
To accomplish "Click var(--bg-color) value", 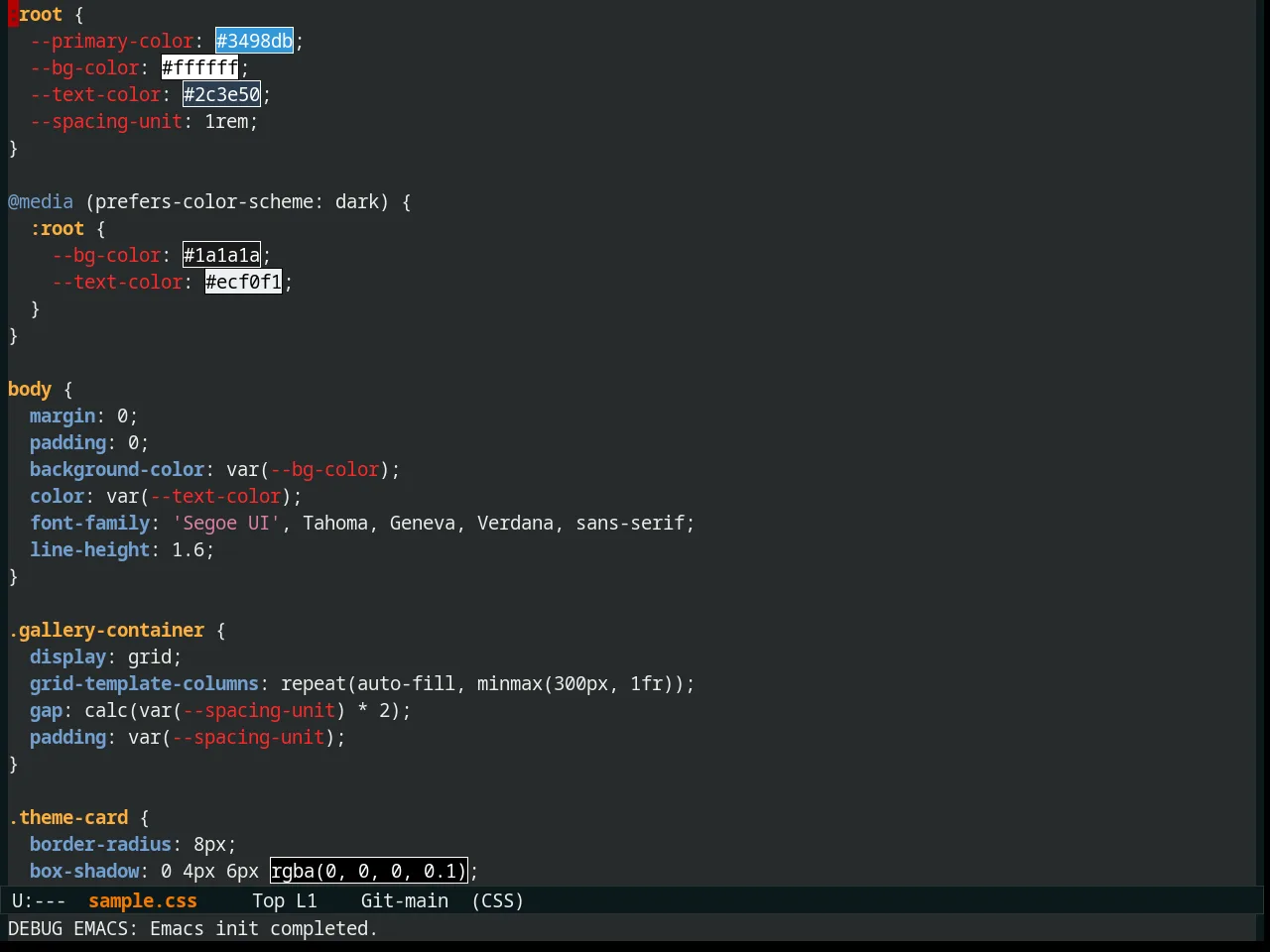I will pos(308,469).
